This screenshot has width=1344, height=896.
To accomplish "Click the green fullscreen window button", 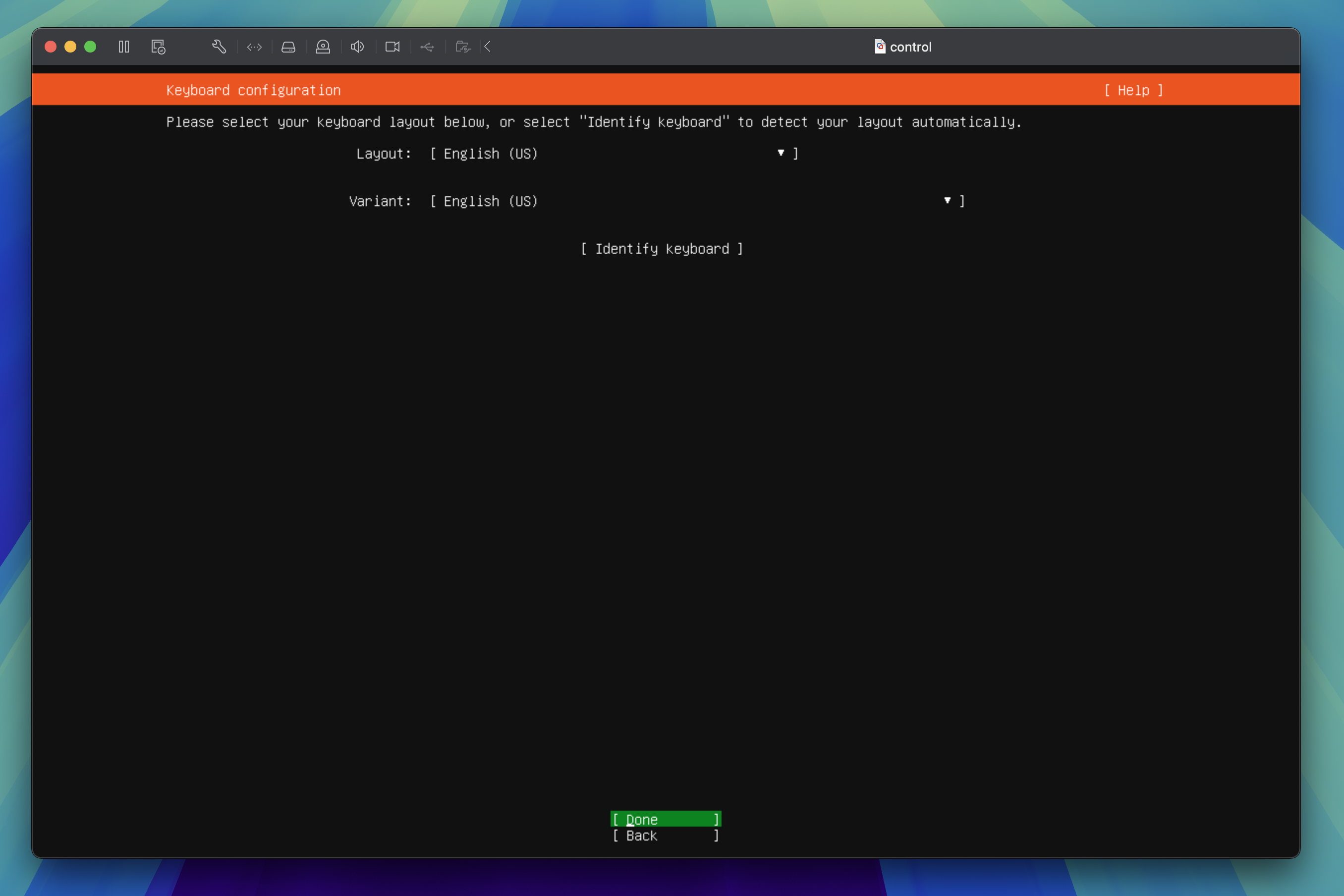I will click(x=90, y=47).
